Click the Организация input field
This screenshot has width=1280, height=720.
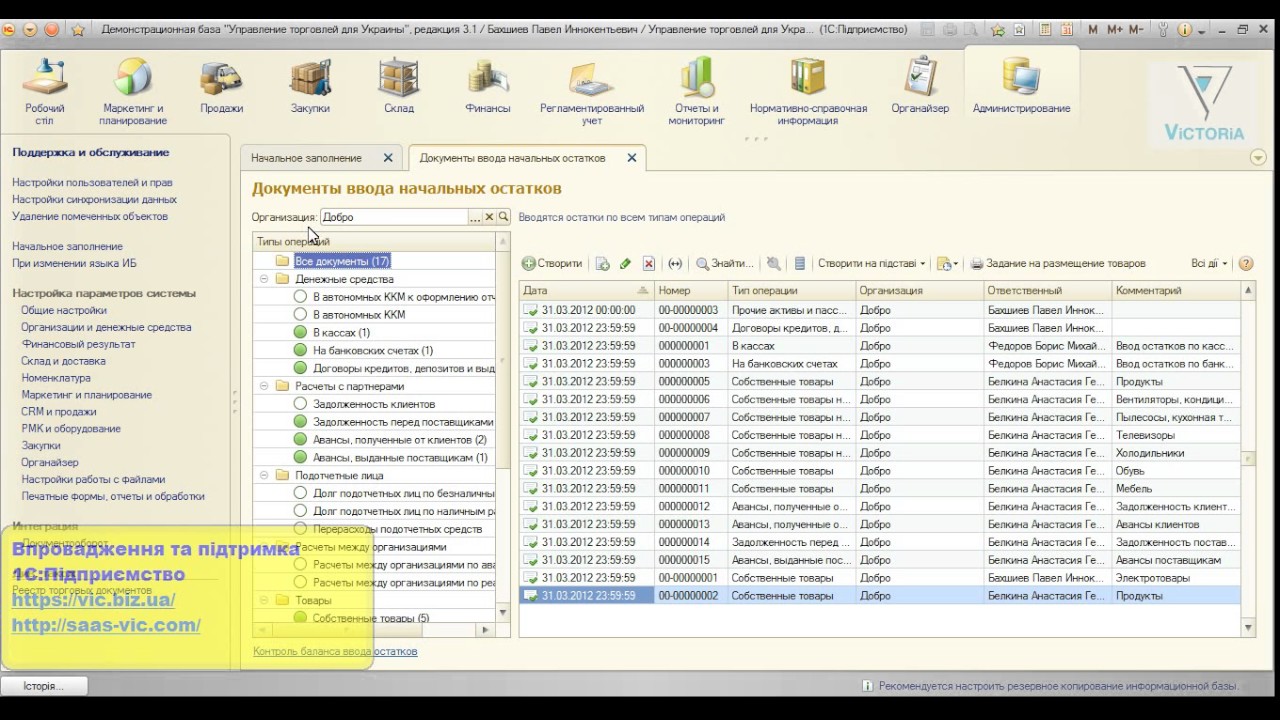tap(394, 217)
